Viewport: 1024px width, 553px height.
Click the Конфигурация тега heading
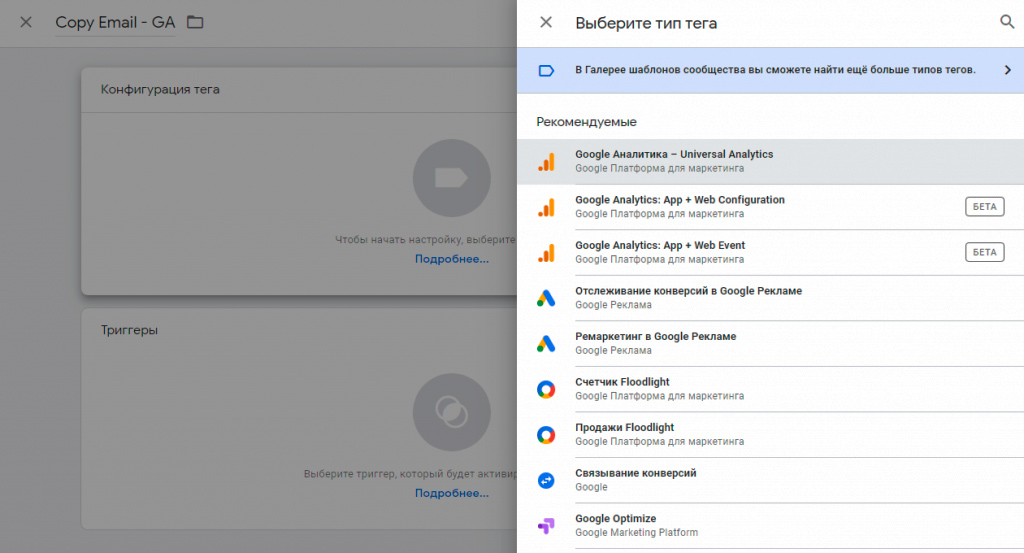pyautogui.click(x=160, y=89)
